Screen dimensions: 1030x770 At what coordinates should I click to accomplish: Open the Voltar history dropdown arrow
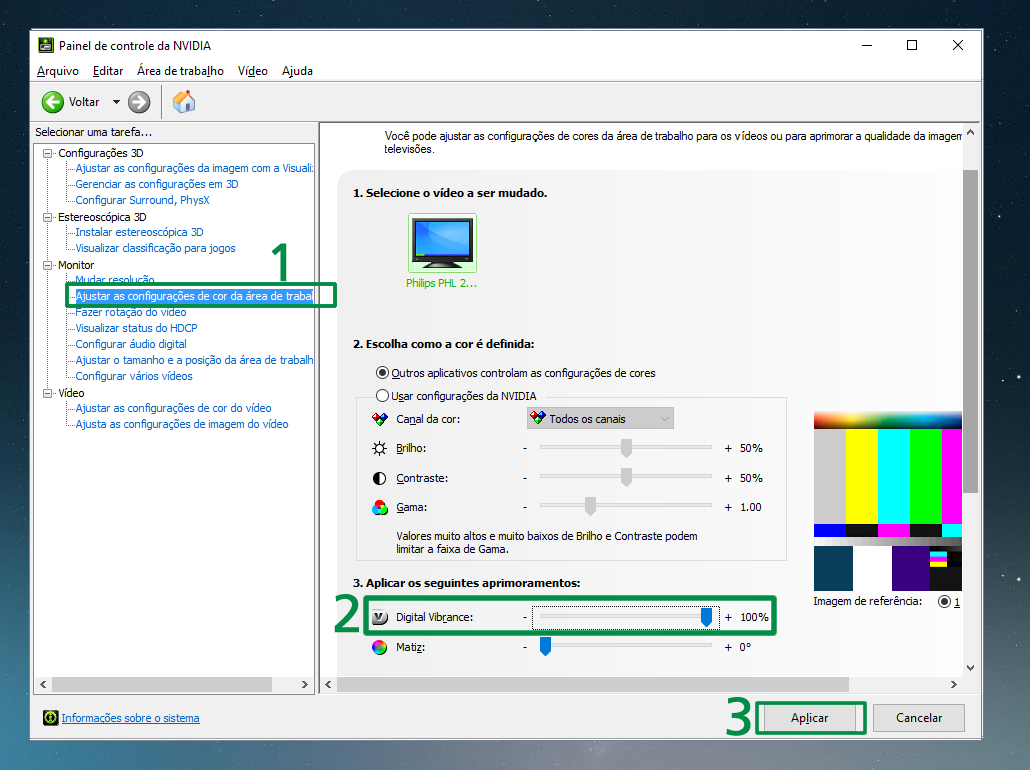(x=116, y=102)
